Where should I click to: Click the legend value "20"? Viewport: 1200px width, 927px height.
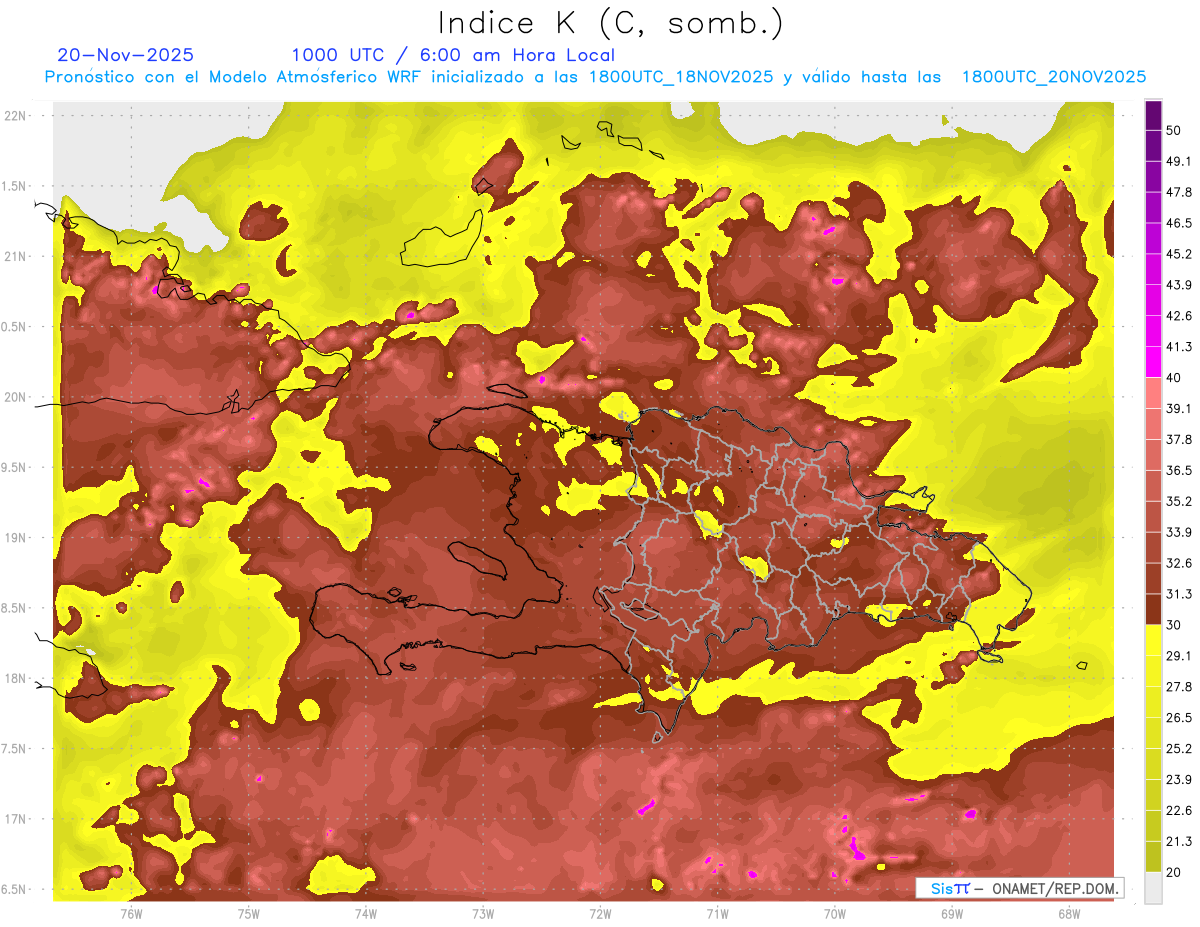pyautogui.click(x=1174, y=872)
